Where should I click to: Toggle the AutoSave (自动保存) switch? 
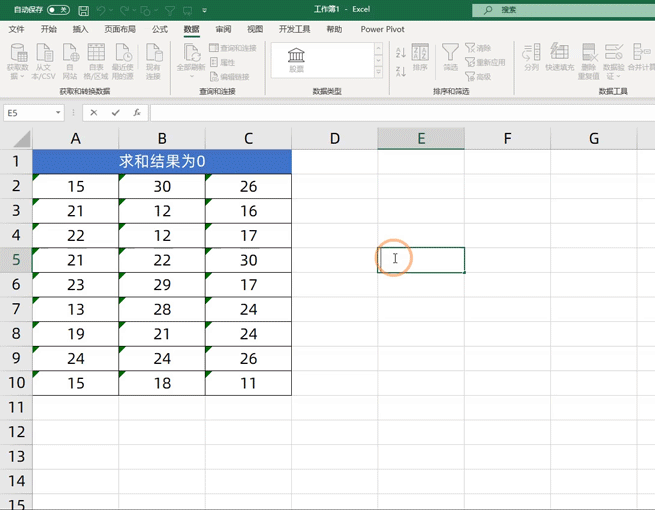click(58, 10)
